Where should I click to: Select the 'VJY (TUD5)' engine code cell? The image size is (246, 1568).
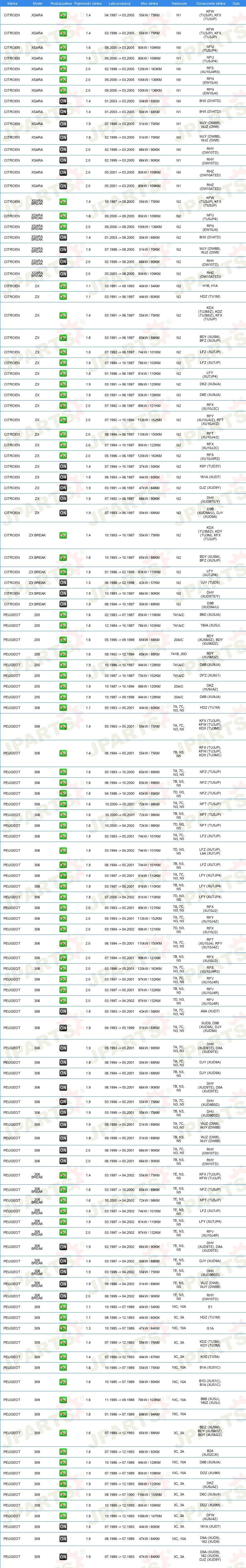[210, 583]
